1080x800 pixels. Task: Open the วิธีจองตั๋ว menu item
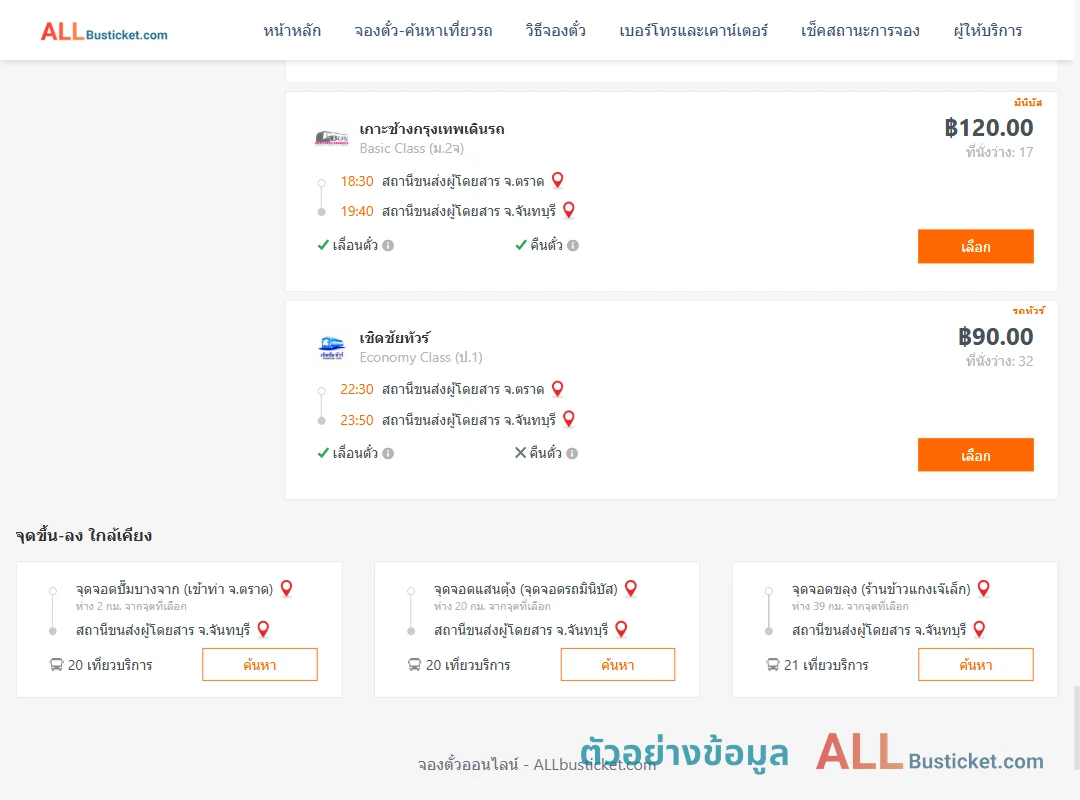coord(555,31)
